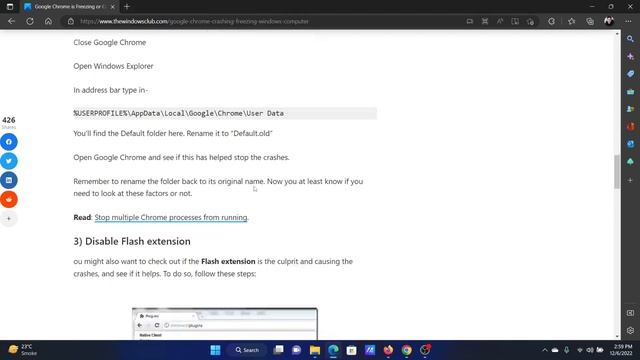Open Outlook icon in sidebar

pyautogui.click(x=631, y=144)
